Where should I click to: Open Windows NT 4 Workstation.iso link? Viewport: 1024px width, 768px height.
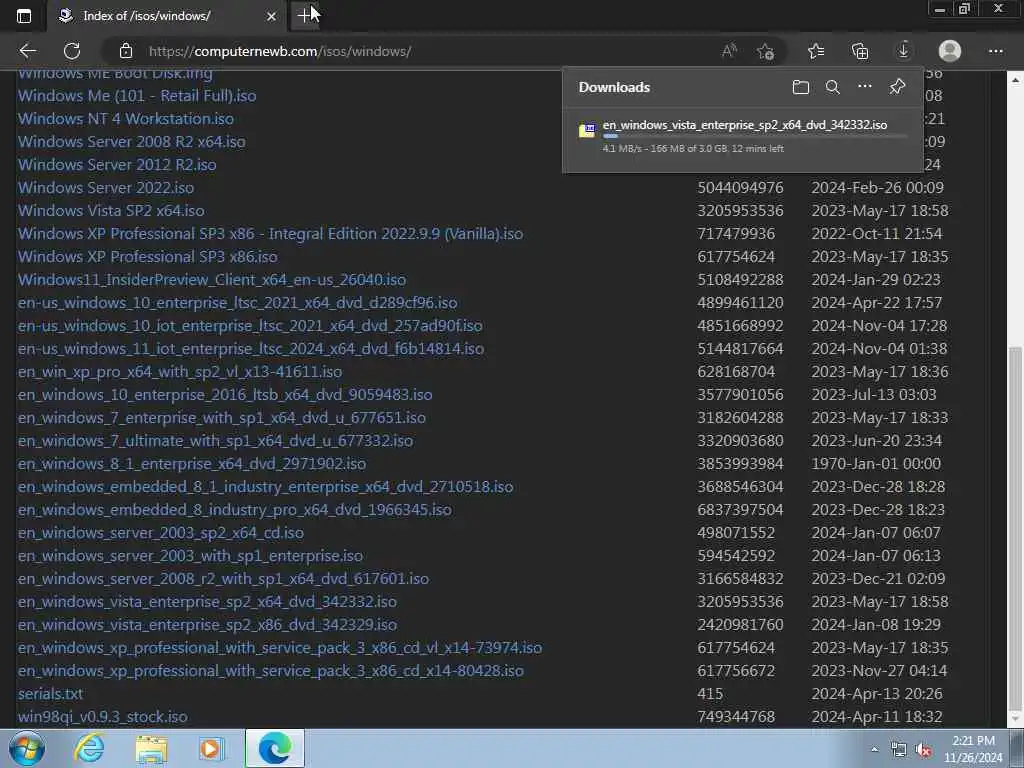(125, 118)
